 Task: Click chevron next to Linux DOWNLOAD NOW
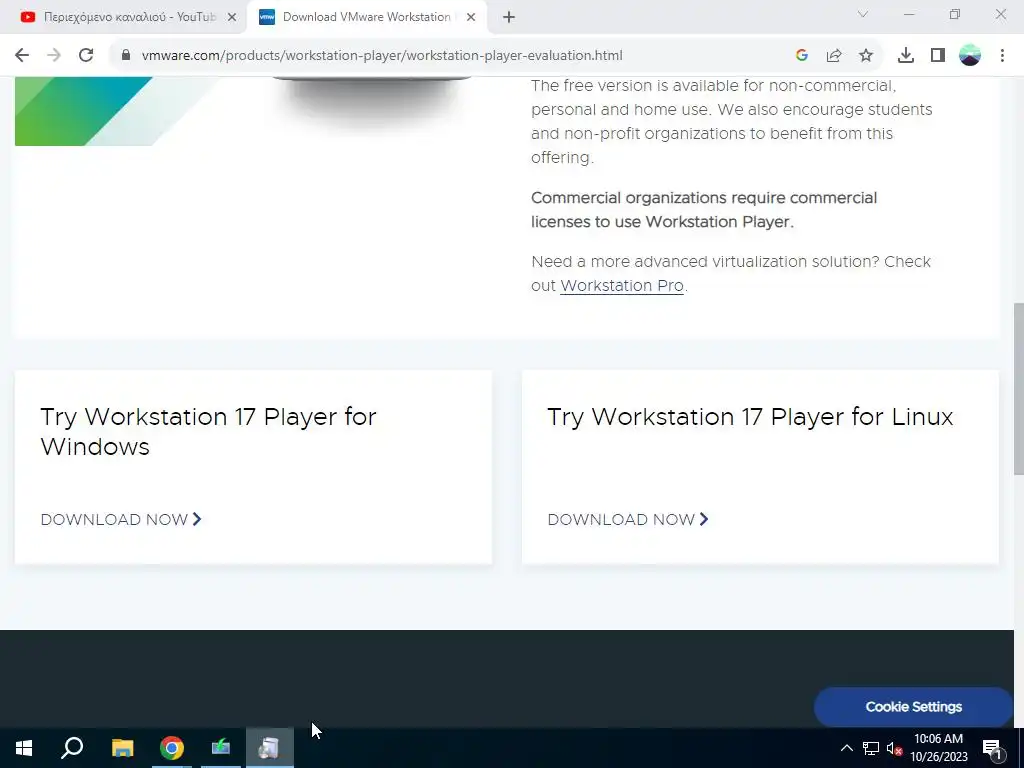[x=704, y=519]
